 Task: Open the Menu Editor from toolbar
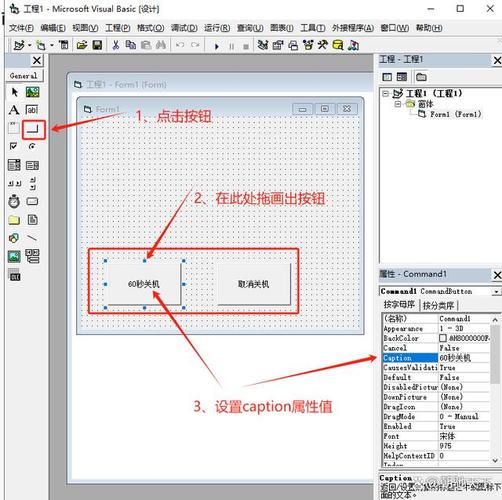tap(63, 45)
